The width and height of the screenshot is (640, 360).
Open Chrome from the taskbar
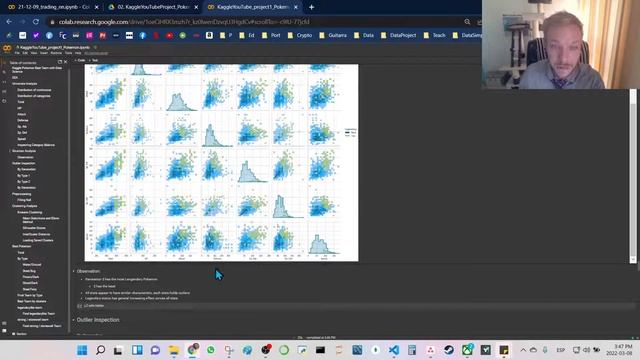(x=192, y=350)
